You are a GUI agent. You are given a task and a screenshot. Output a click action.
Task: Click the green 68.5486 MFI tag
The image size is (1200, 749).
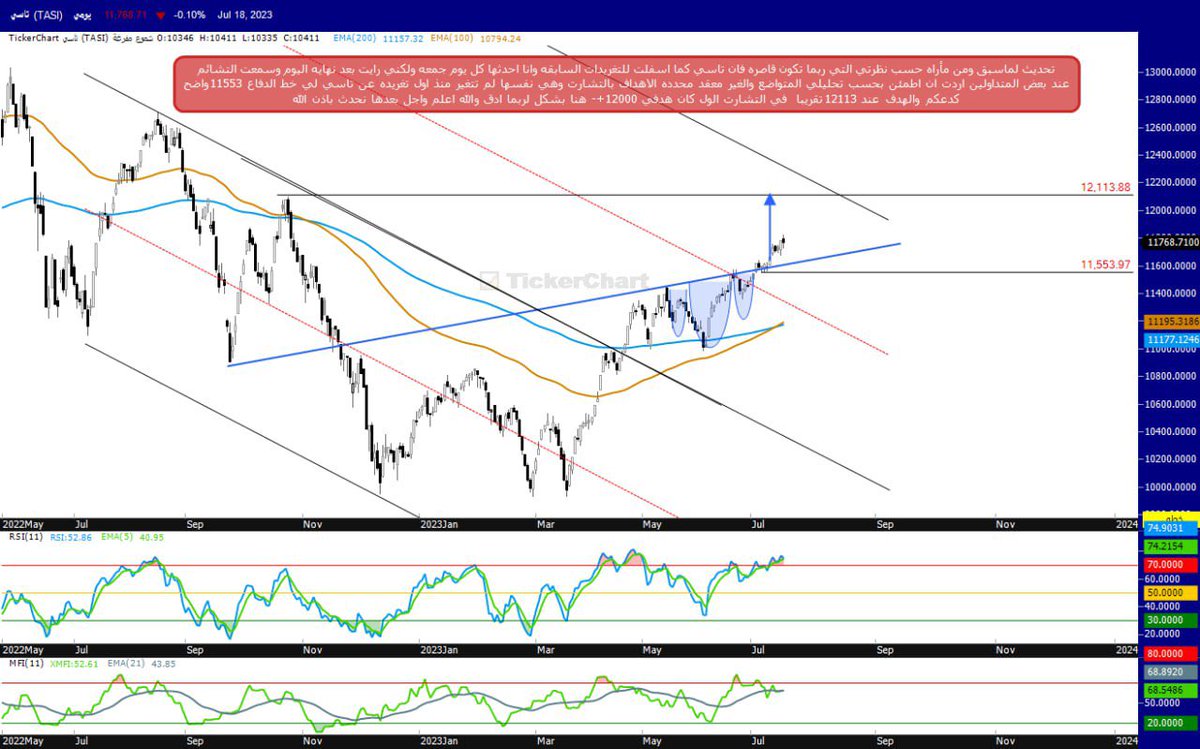pos(1169,690)
